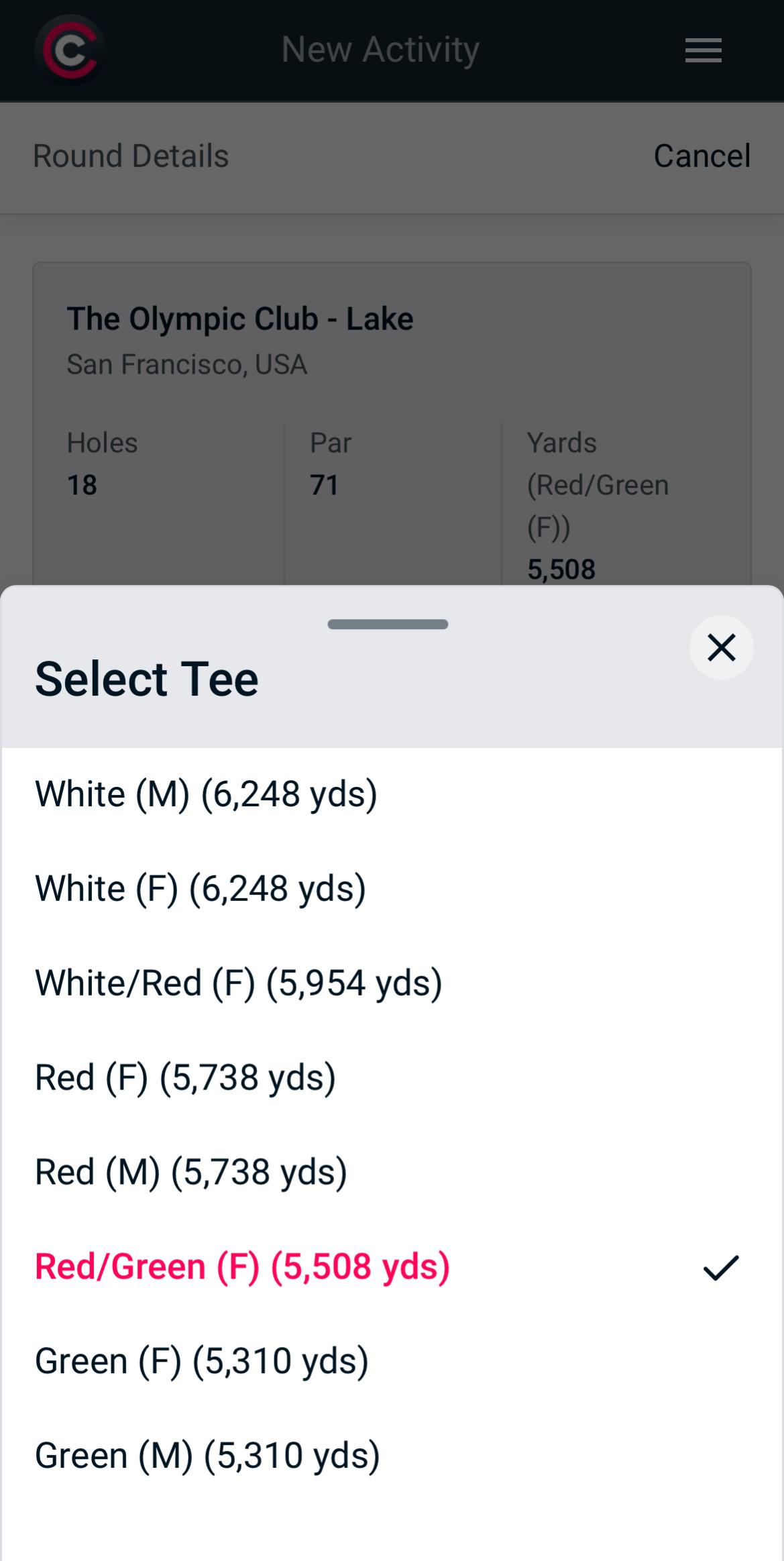The image size is (784, 1561).
Task: Tap The Olympic Club - Lake course name
Action: (x=239, y=319)
